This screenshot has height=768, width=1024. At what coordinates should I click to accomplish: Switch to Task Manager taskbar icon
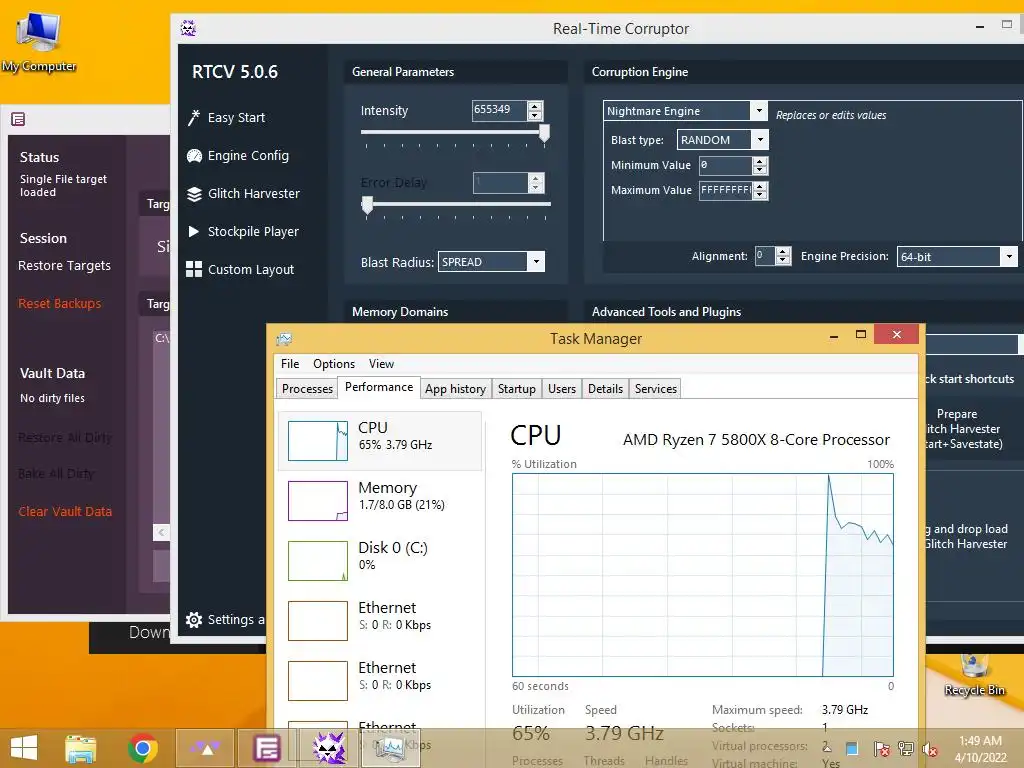point(390,748)
